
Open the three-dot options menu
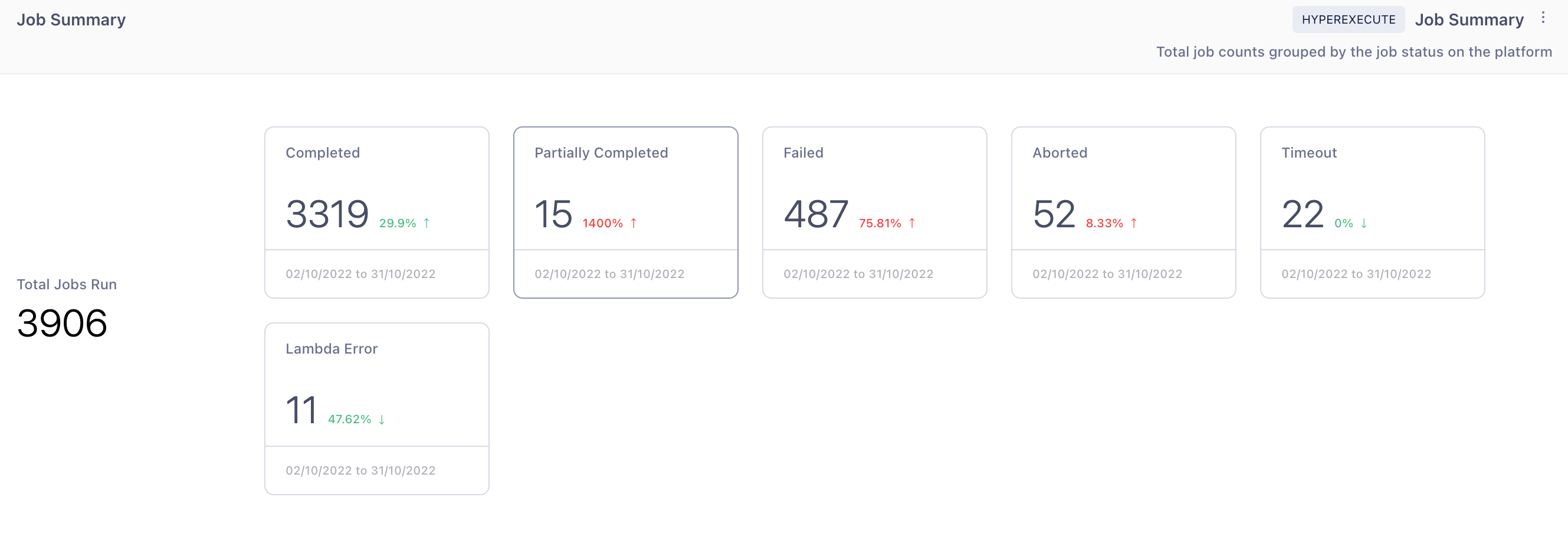[1543, 18]
